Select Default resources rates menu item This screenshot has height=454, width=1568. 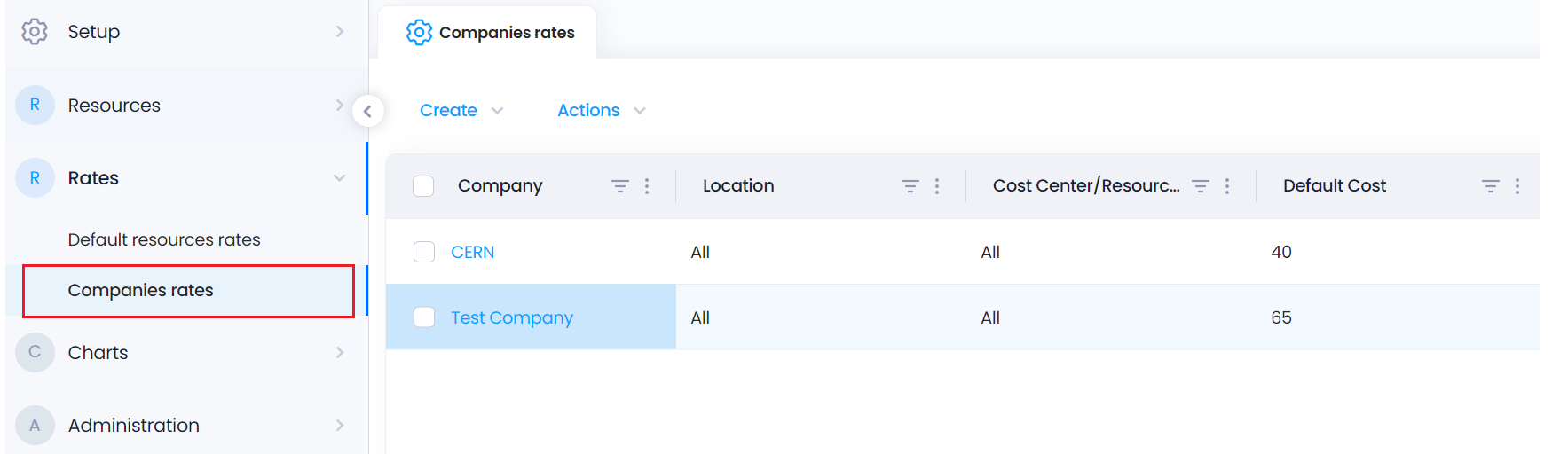point(164,239)
